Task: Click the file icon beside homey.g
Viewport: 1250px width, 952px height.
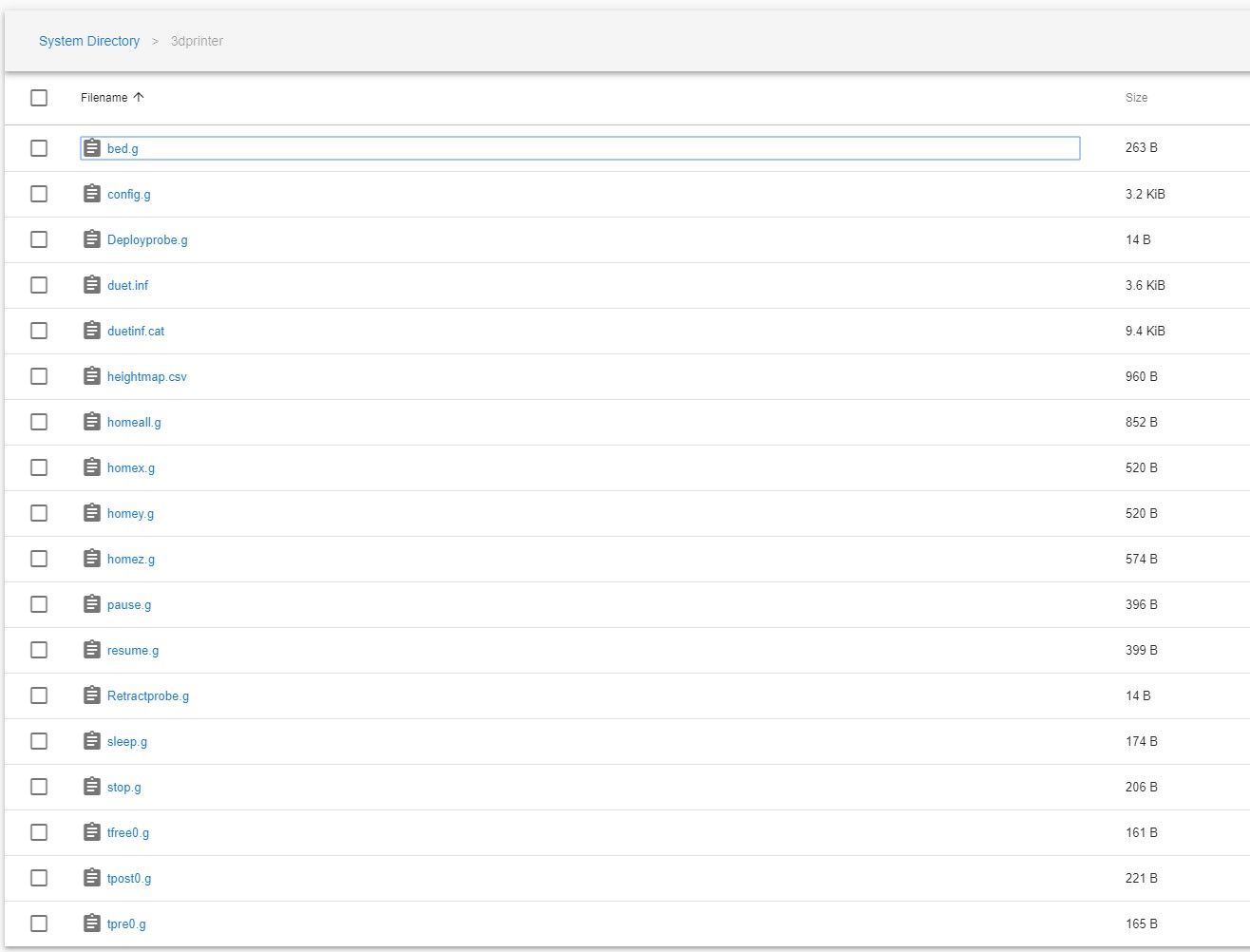Action: click(92, 513)
